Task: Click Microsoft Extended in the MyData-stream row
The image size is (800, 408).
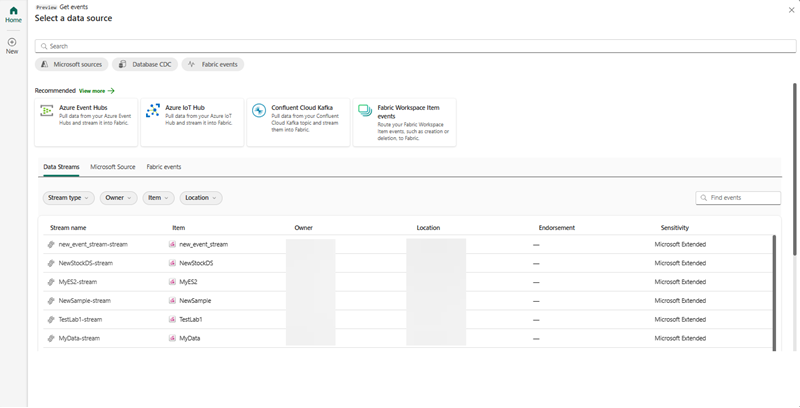Action: 680,338
